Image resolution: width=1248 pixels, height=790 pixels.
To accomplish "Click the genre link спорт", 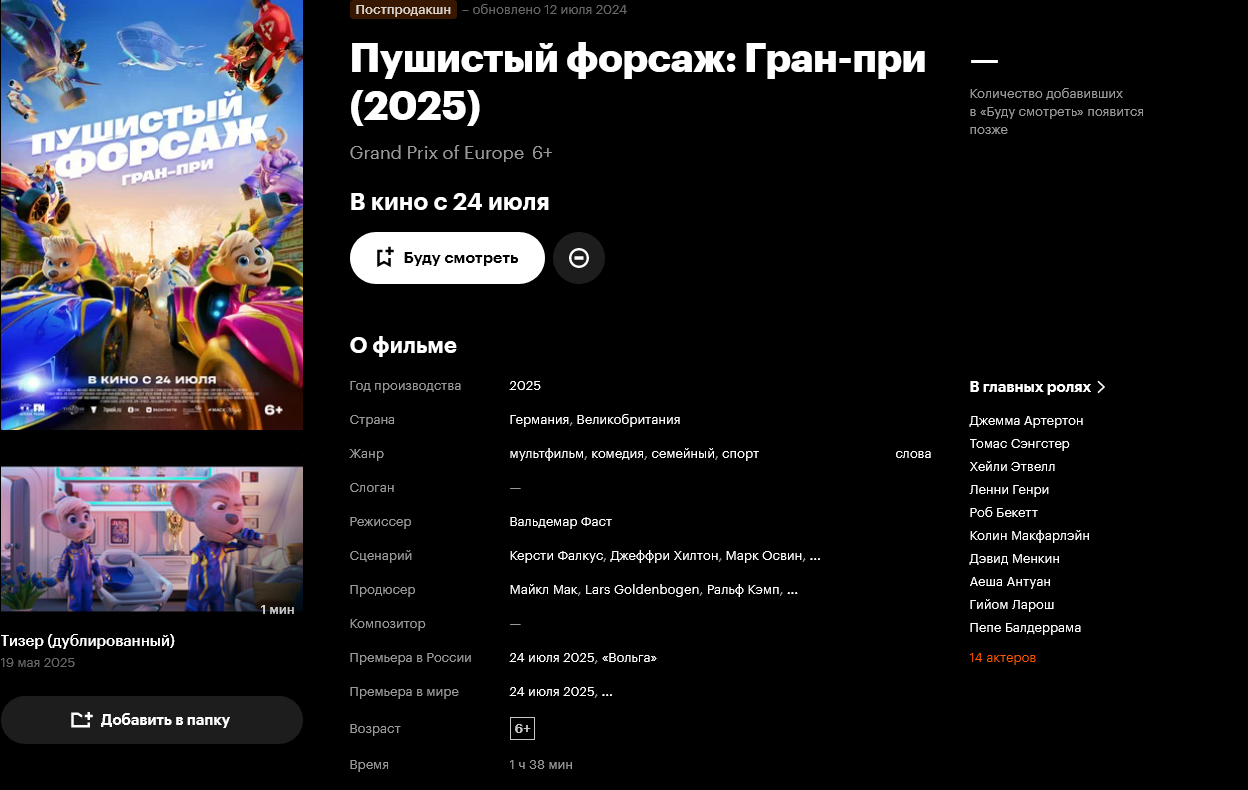I will [x=741, y=454].
